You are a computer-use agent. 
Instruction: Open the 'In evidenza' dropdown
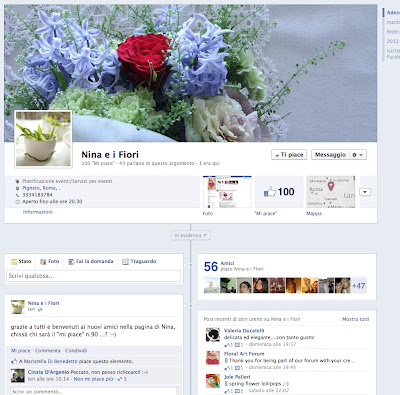191,235
